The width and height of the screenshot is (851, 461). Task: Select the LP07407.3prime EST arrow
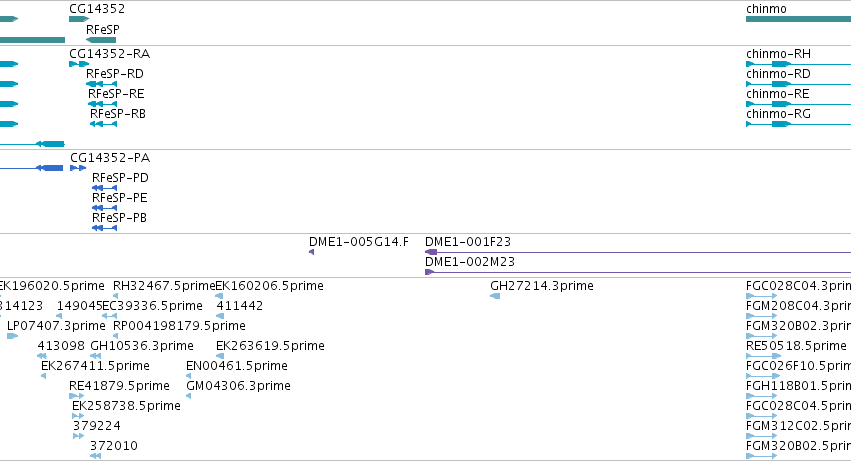click(12, 336)
